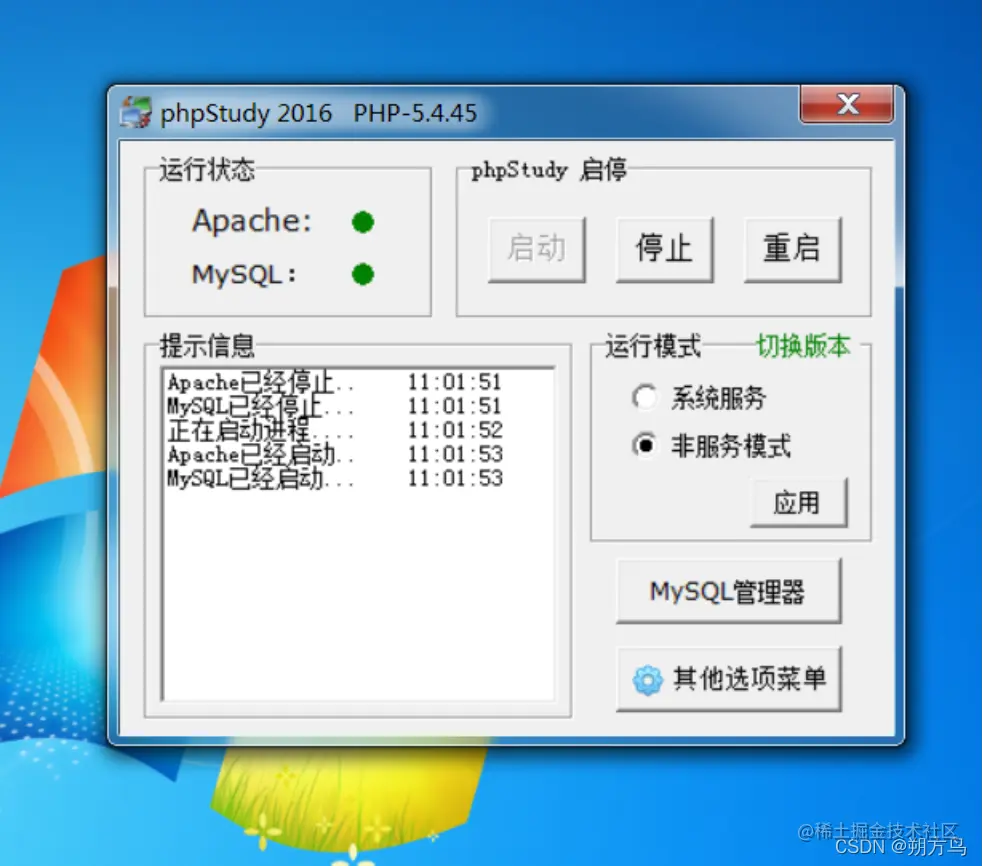
Task: Click the "MySQL:" status label
Action: 244,275
